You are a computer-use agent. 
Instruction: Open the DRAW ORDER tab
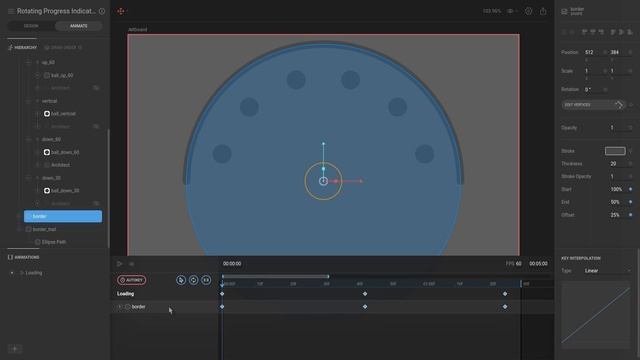click(x=63, y=47)
